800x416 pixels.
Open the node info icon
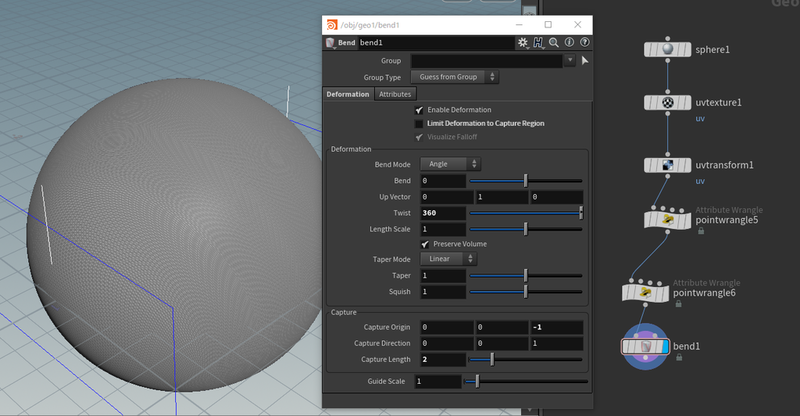point(569,42)
